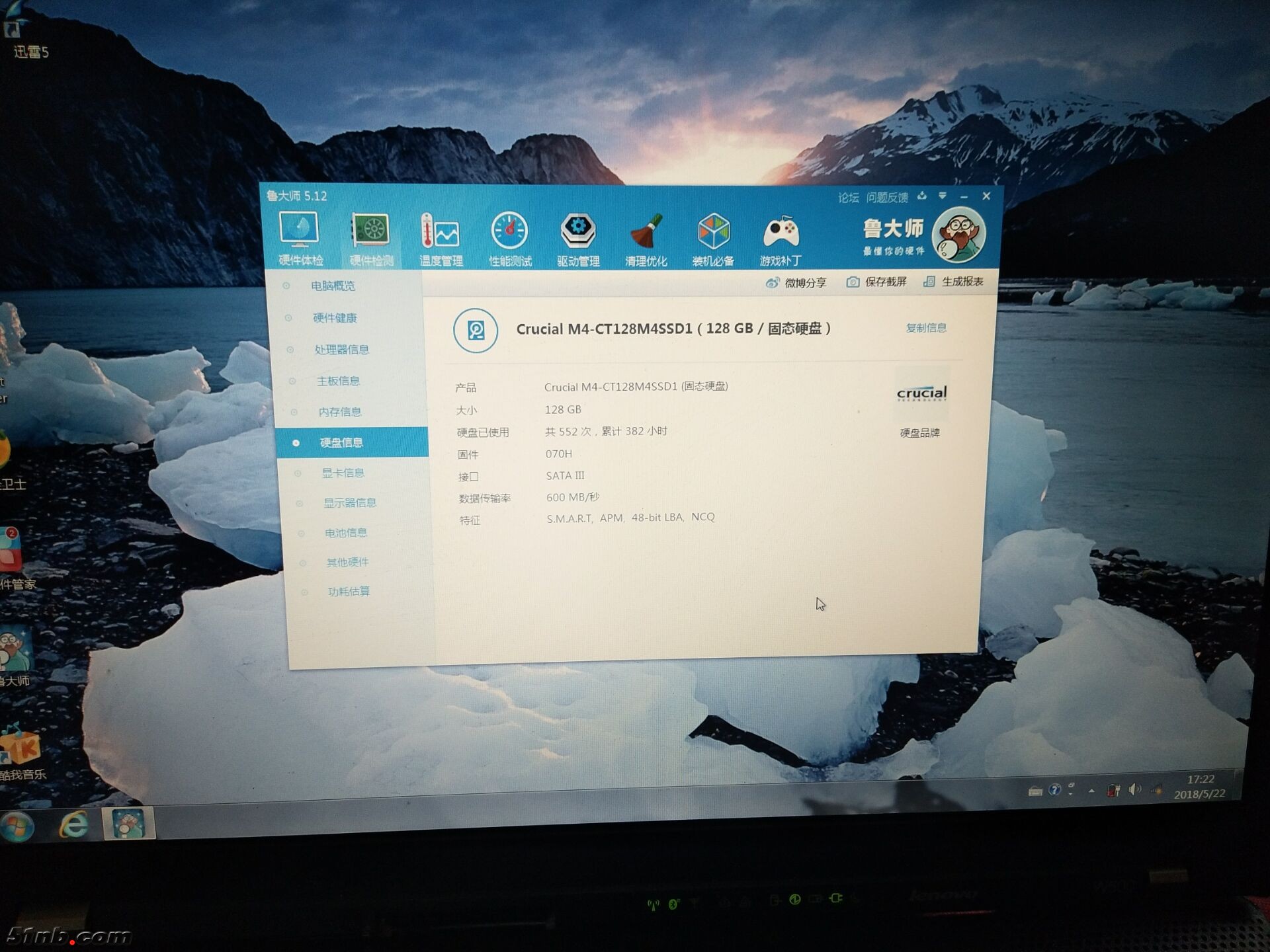Select the 游戏补丁 game patch tool
The height and width of the screenshot is (952, 1270).
pos(782,238)
